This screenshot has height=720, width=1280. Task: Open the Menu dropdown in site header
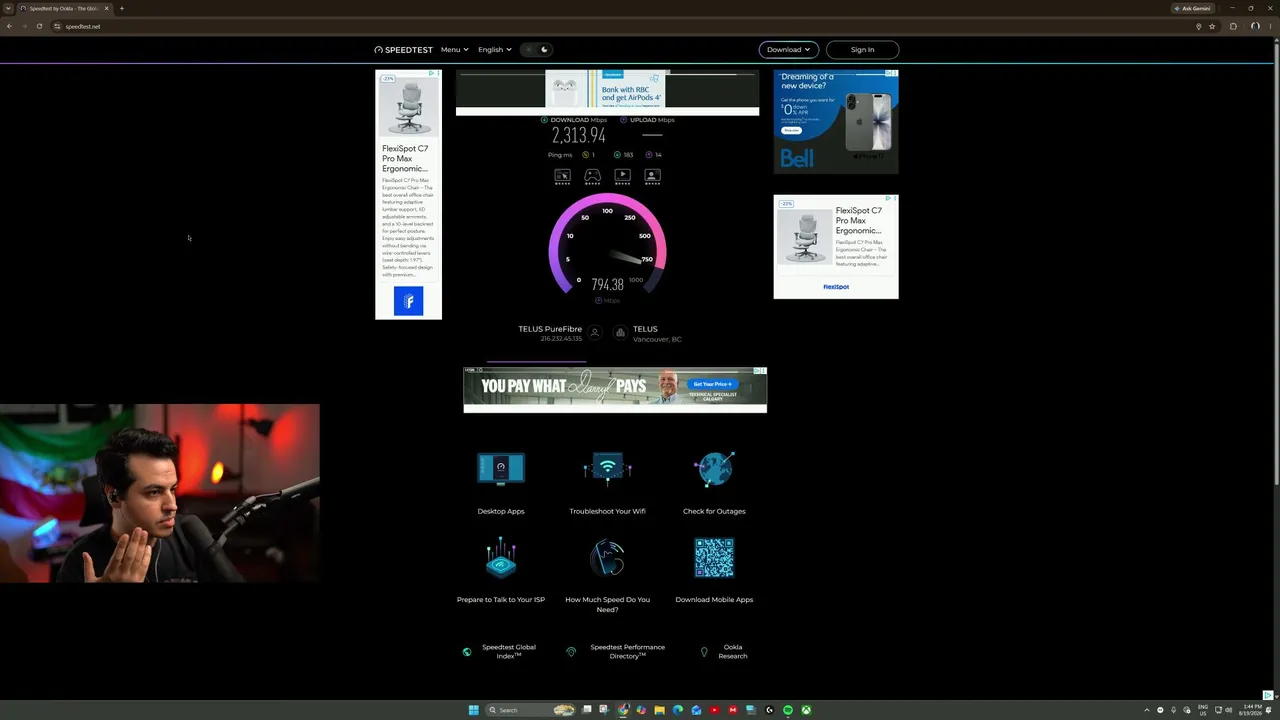pyautogui.click(x=454, y=50)
